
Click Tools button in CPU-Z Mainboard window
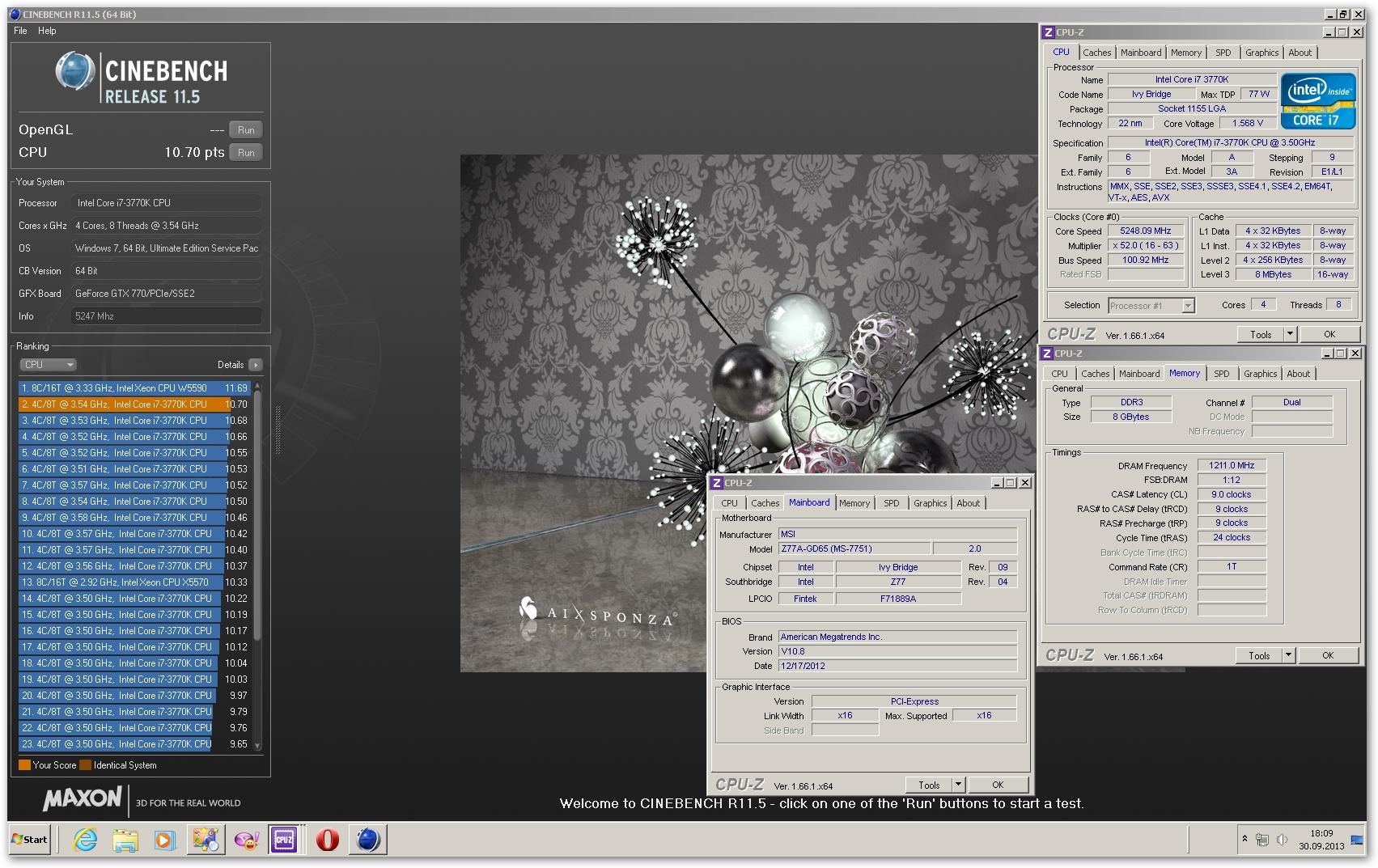929,785
